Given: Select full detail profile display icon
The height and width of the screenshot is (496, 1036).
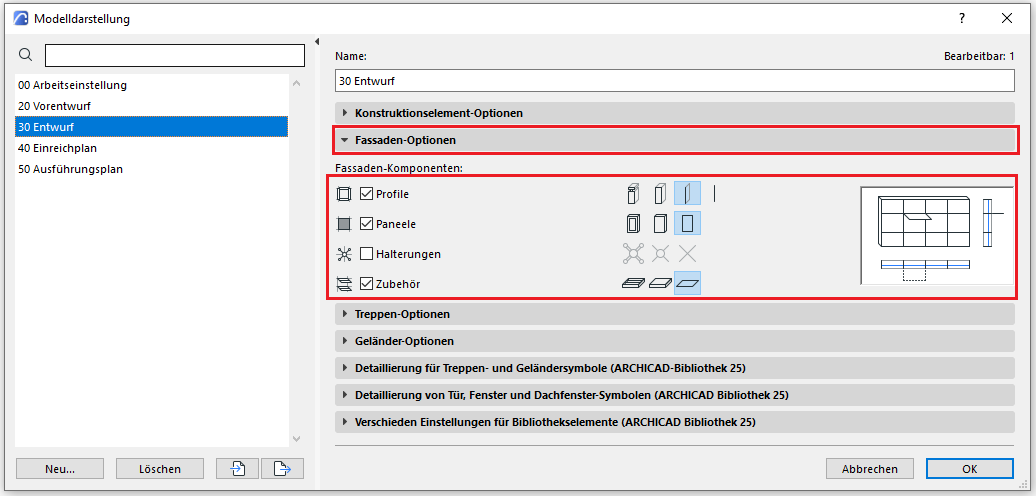Looking at the screenshot, I should pos(632,194).
